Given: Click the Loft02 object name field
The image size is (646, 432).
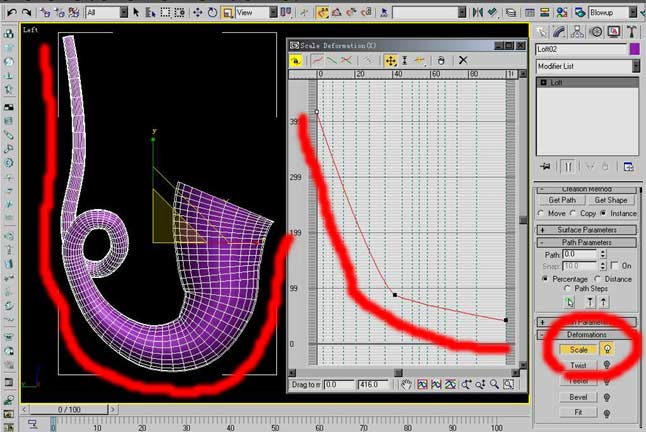Looking at the screenshot, I should click(581, 49).
